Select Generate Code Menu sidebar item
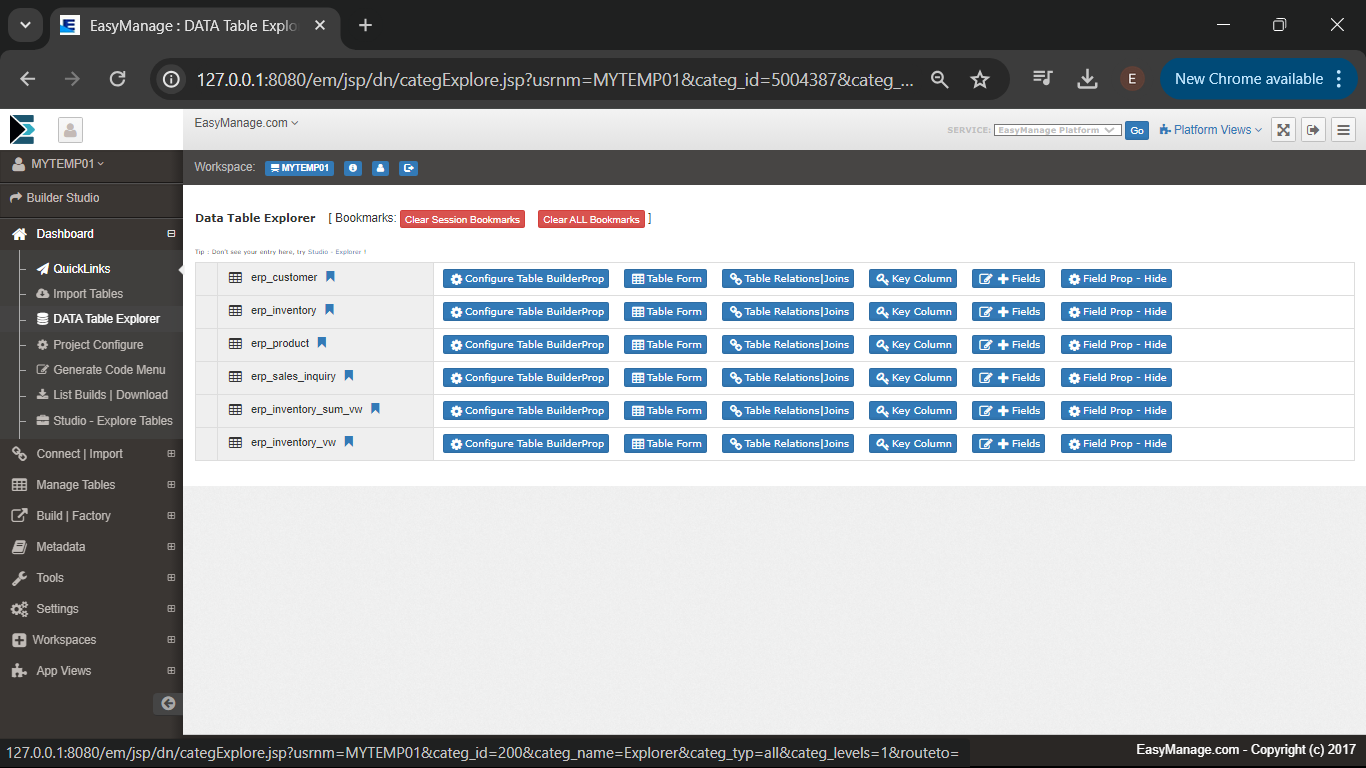1366x768 pixels. click(x=109, y=370)
